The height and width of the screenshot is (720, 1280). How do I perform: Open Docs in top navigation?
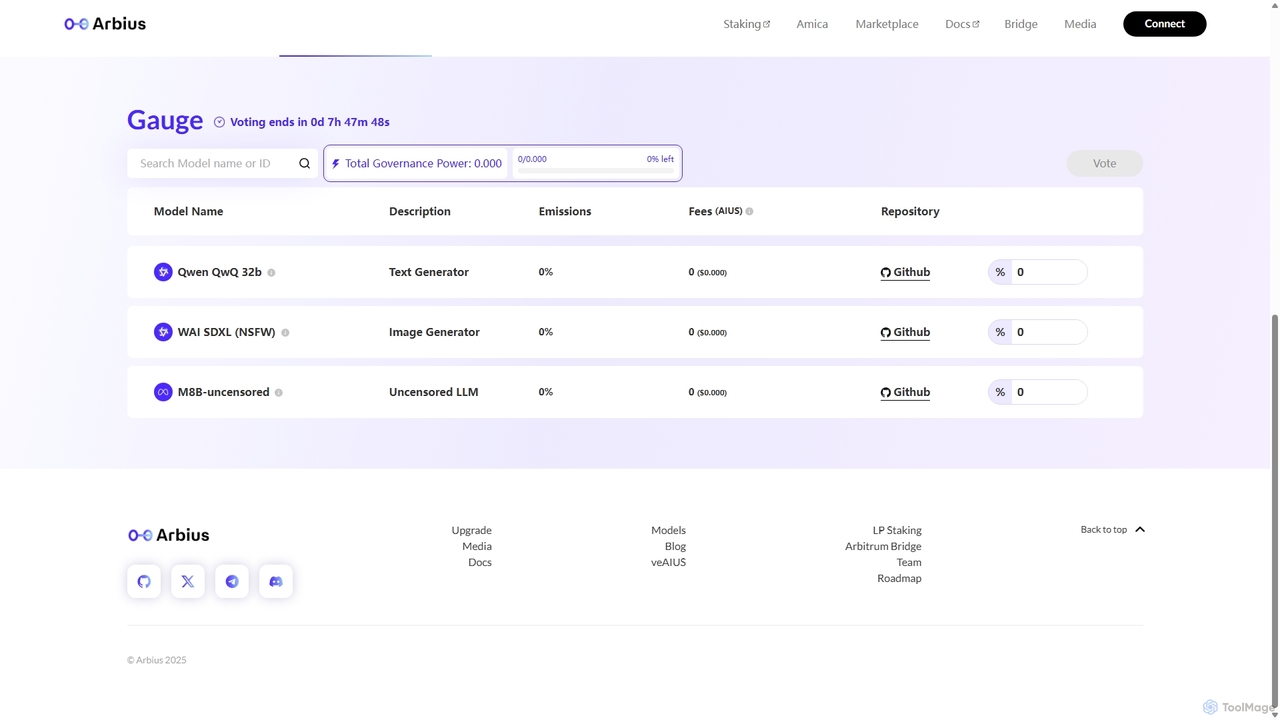coord(962,24)
